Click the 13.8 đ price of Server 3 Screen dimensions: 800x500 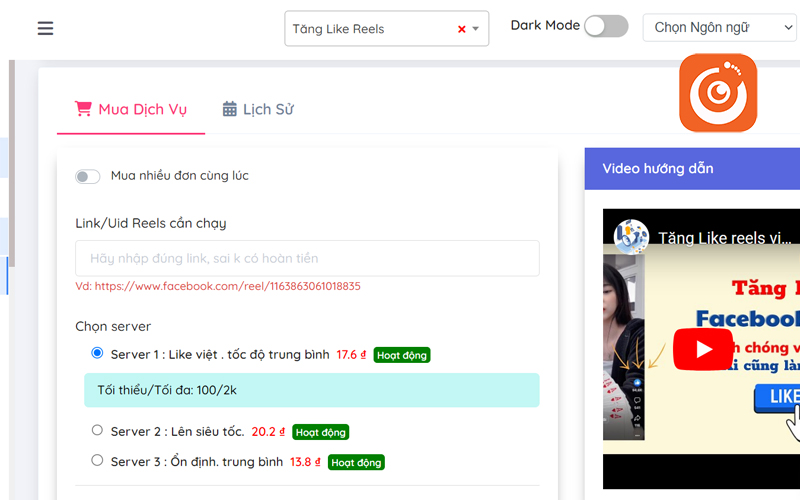pos(305,462)
